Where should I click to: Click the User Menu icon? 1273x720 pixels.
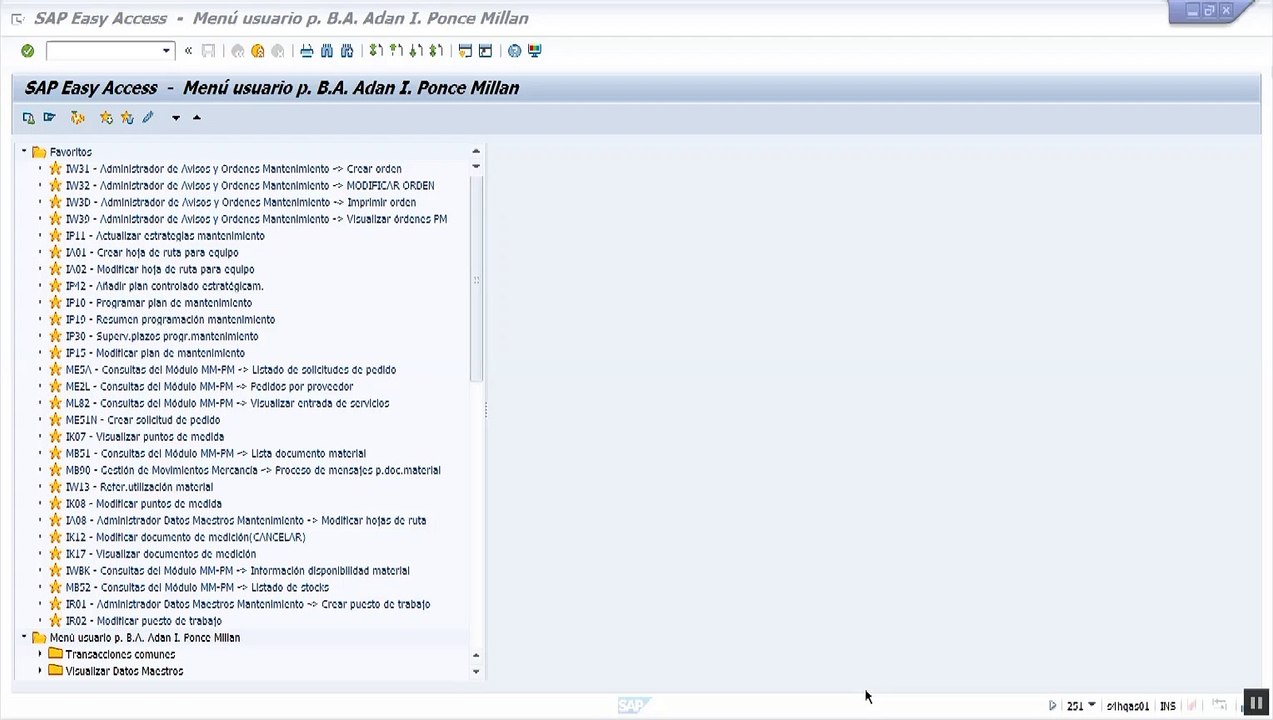pos(28,118)
